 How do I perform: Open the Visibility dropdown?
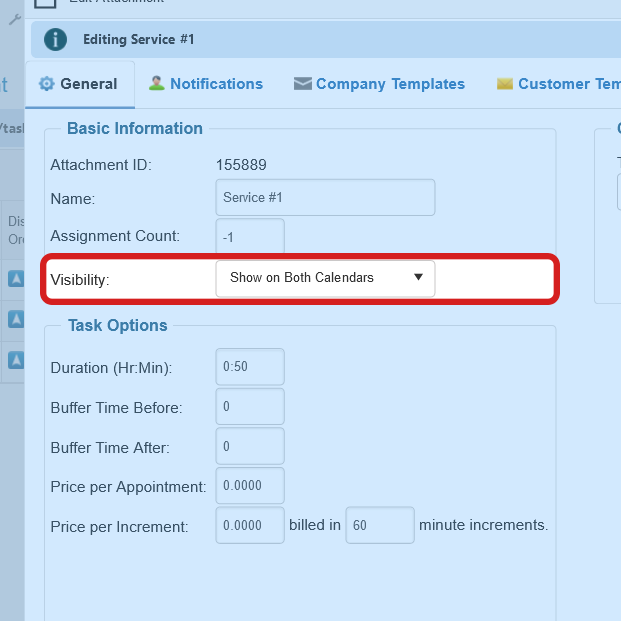(325, 278)
